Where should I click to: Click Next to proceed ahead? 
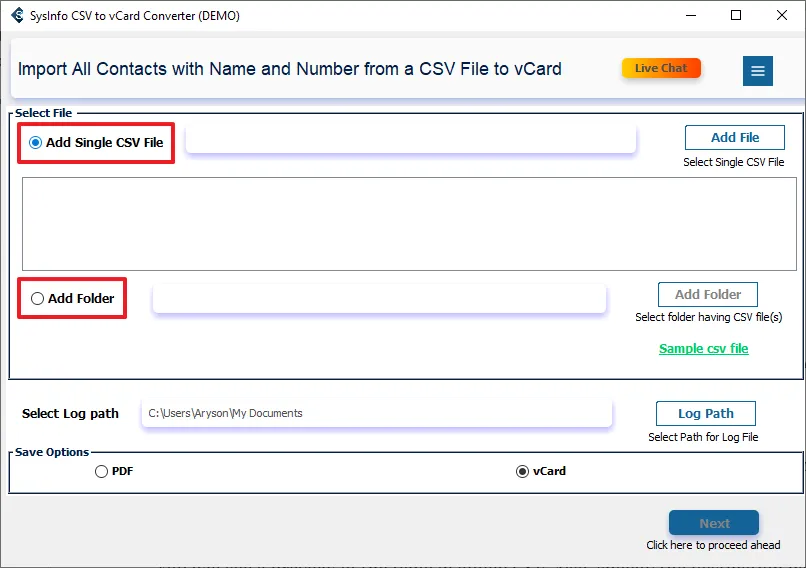pos(714,523)
